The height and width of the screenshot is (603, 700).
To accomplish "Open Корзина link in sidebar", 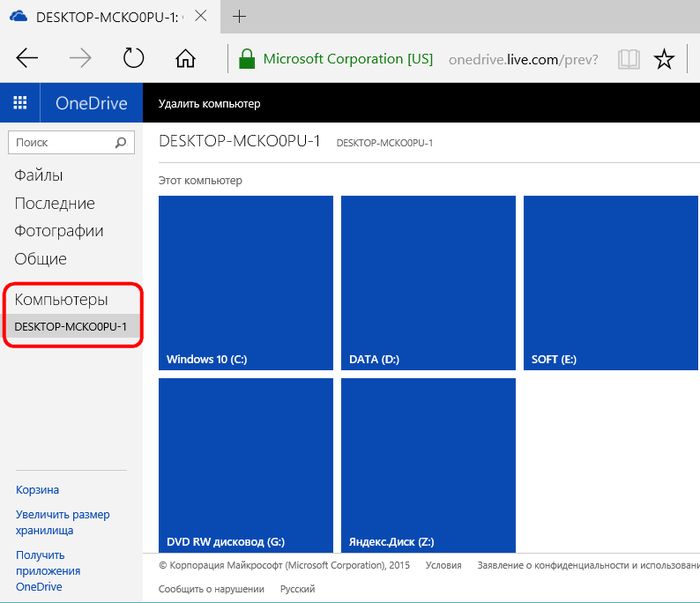I will (37, 490).
